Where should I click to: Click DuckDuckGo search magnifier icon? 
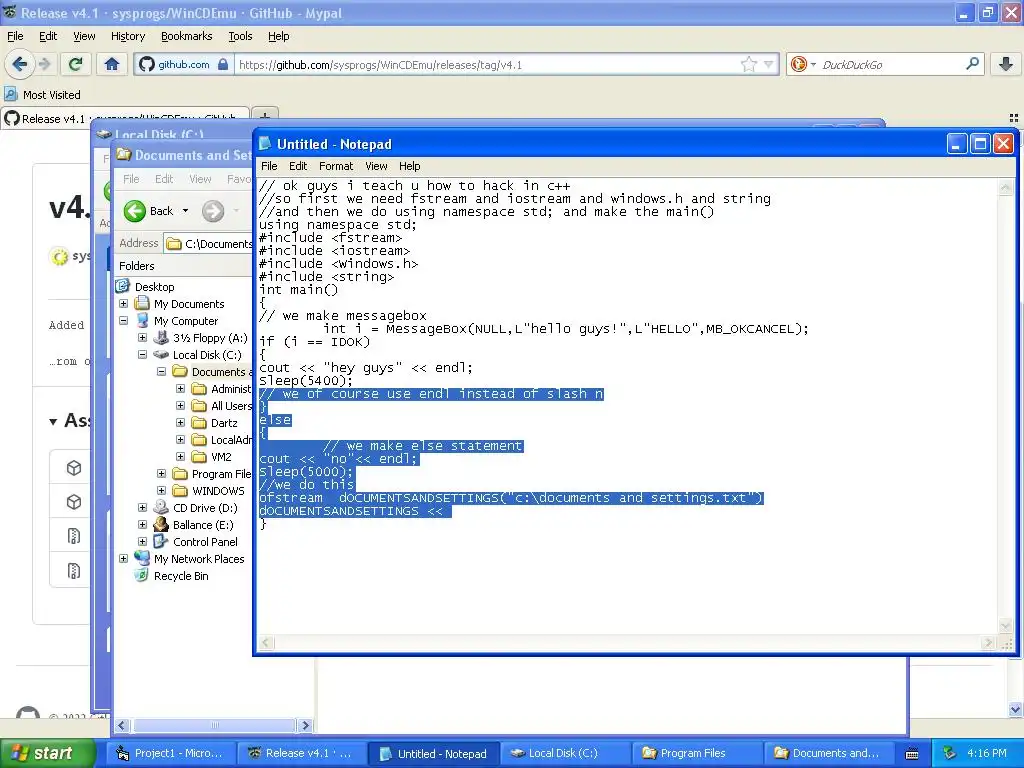coord(972,64)
